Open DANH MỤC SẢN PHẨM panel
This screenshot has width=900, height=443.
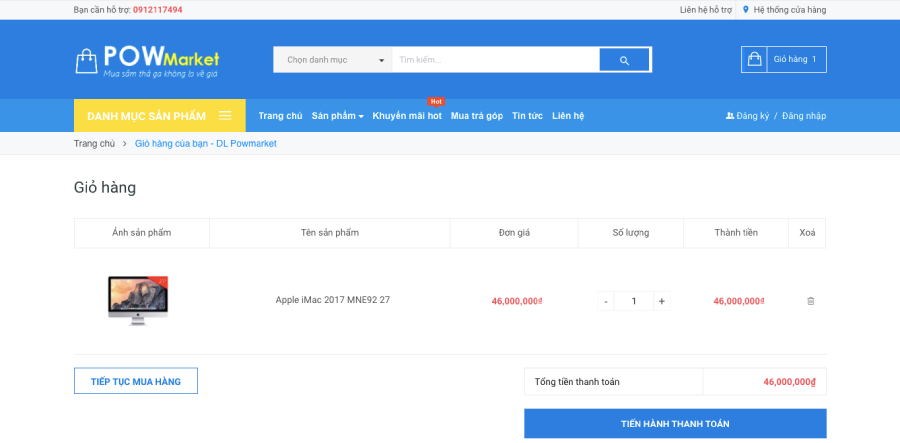tap(160, 115)
